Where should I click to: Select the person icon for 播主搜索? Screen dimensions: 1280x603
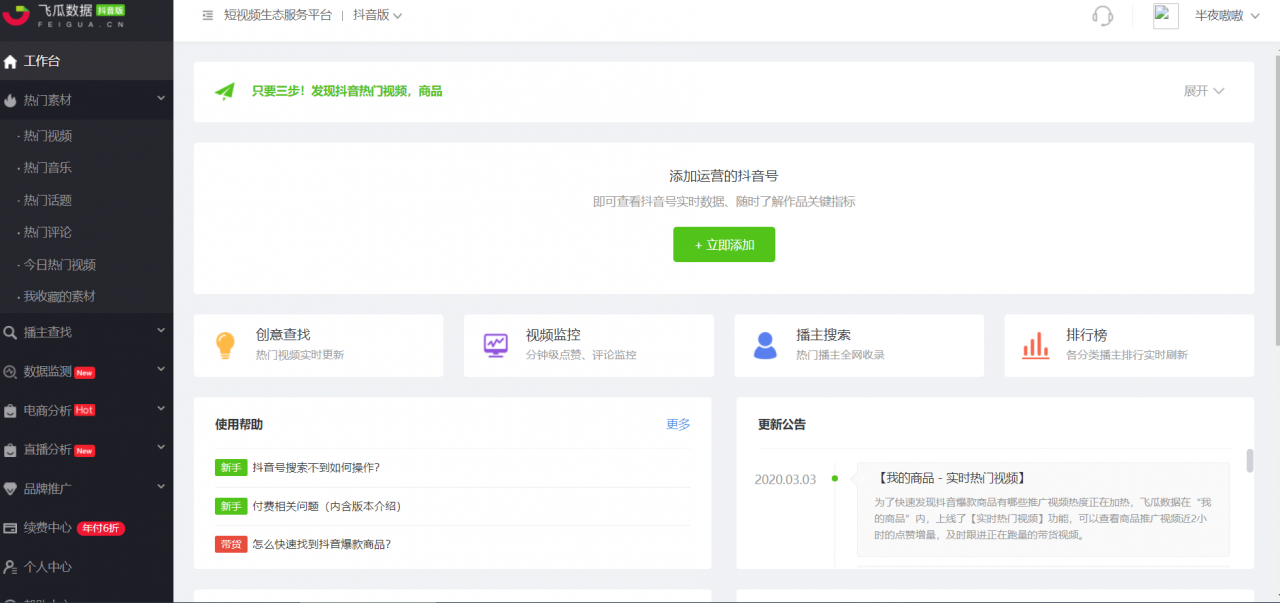coord(765,345)
